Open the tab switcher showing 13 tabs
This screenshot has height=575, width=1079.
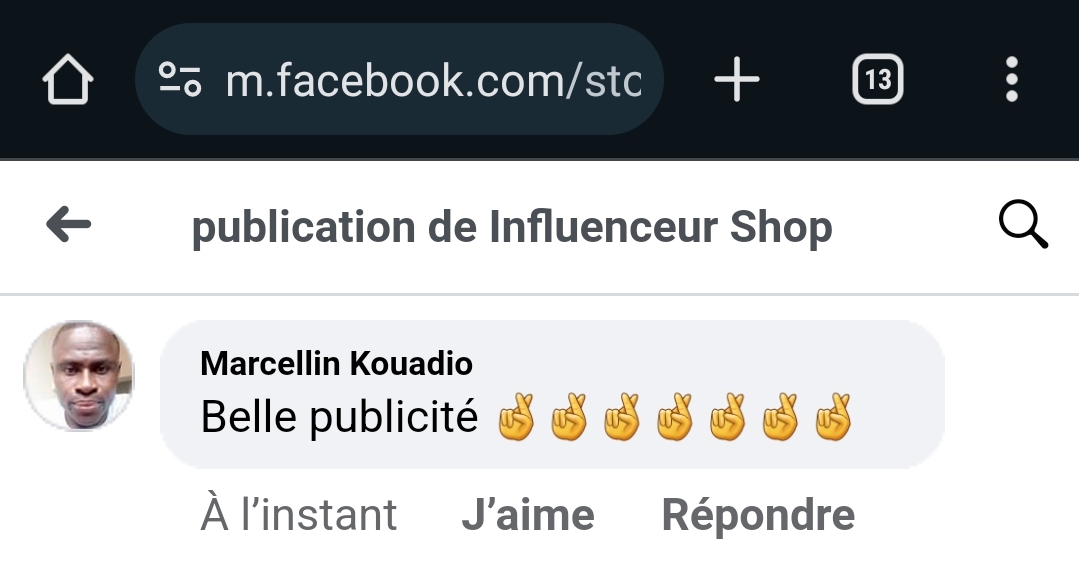(x=877, y=80)
